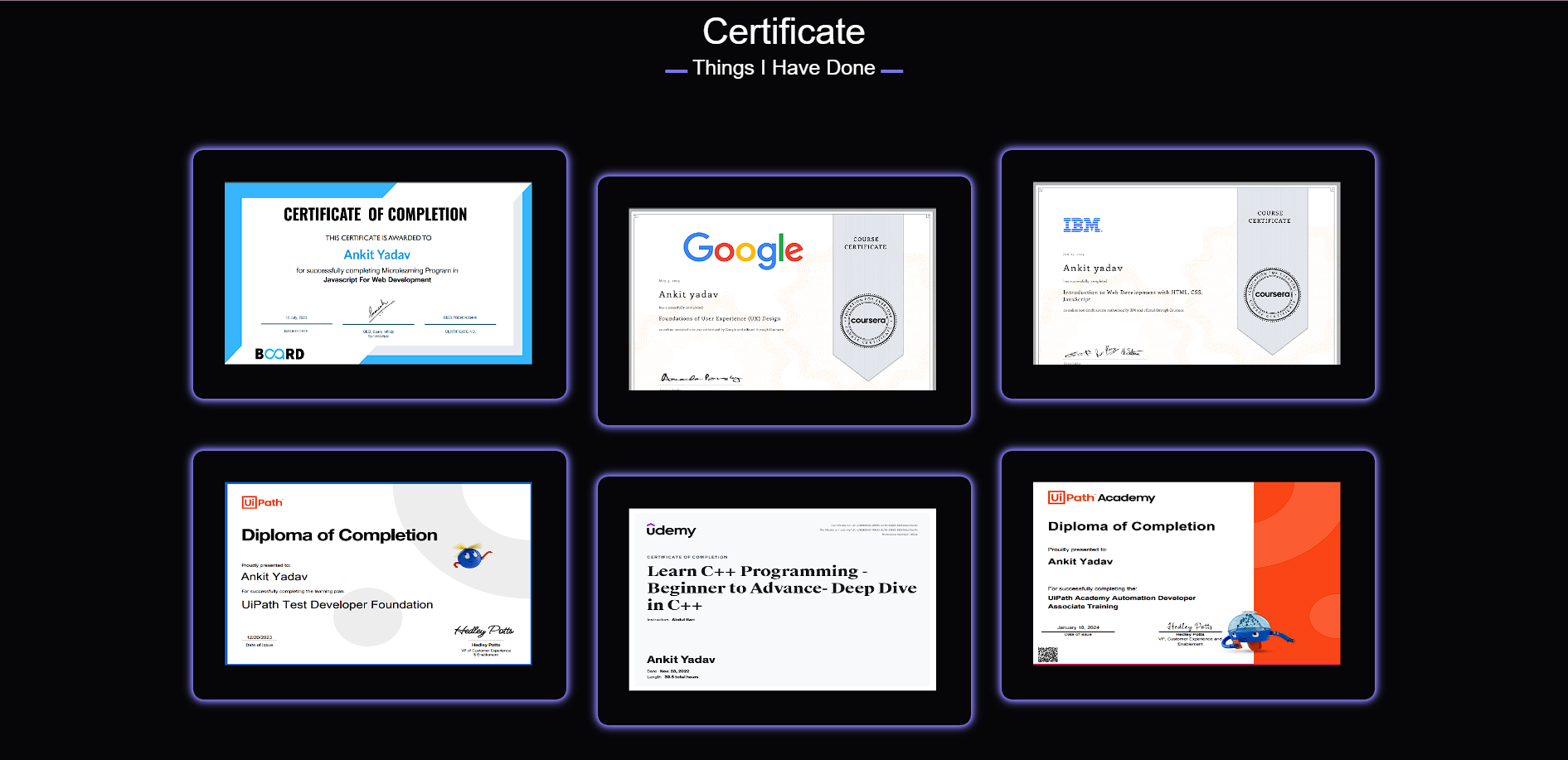This screenshot has height=760, width=1568.
Task: Click the Coursera seal on IBM certificate
Action: pyautogui.click(x=1272, y=294)
